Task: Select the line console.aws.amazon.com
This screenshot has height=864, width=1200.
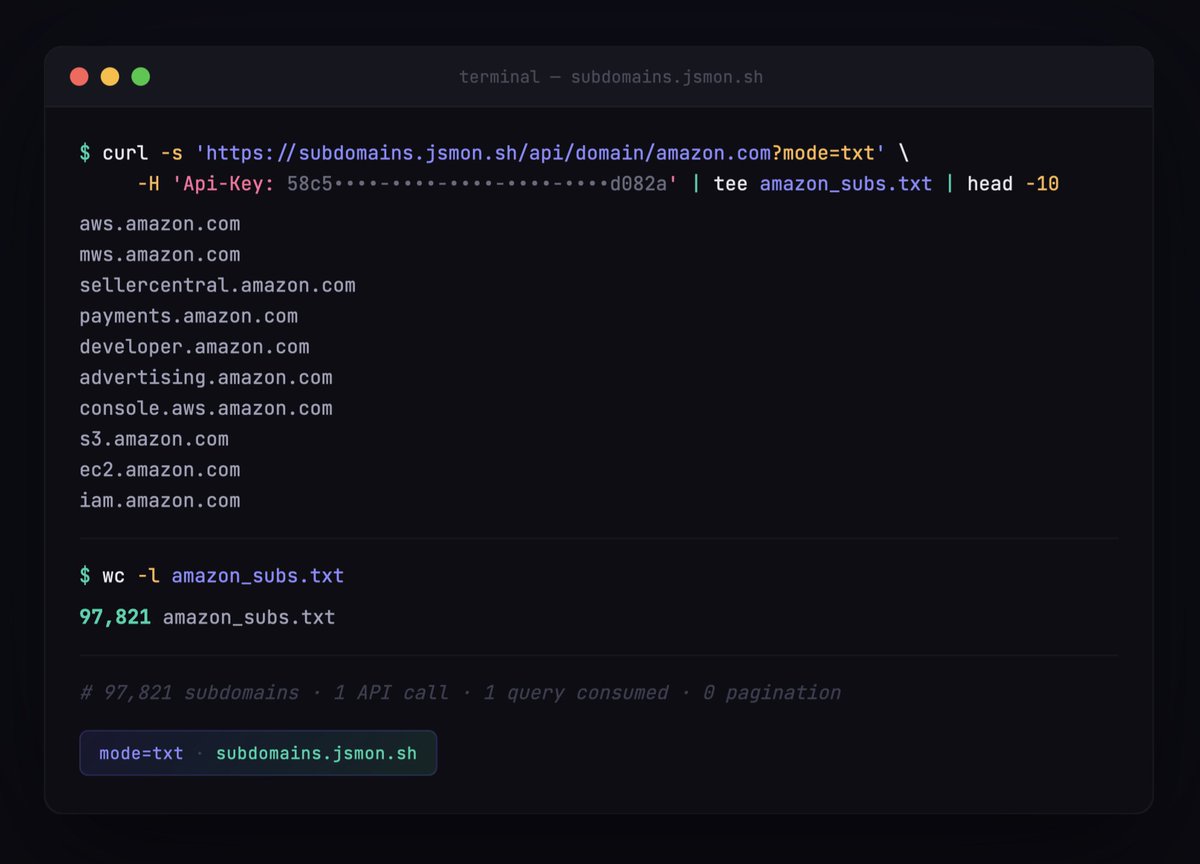Action: tap(206, 408)
